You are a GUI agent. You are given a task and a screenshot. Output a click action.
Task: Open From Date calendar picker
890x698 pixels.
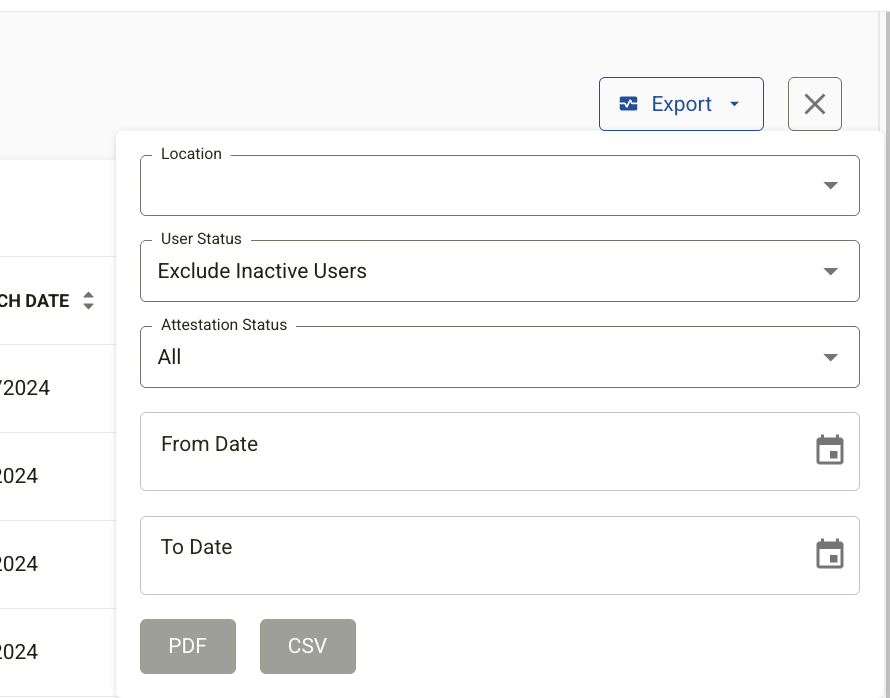[x=830, y=450]
